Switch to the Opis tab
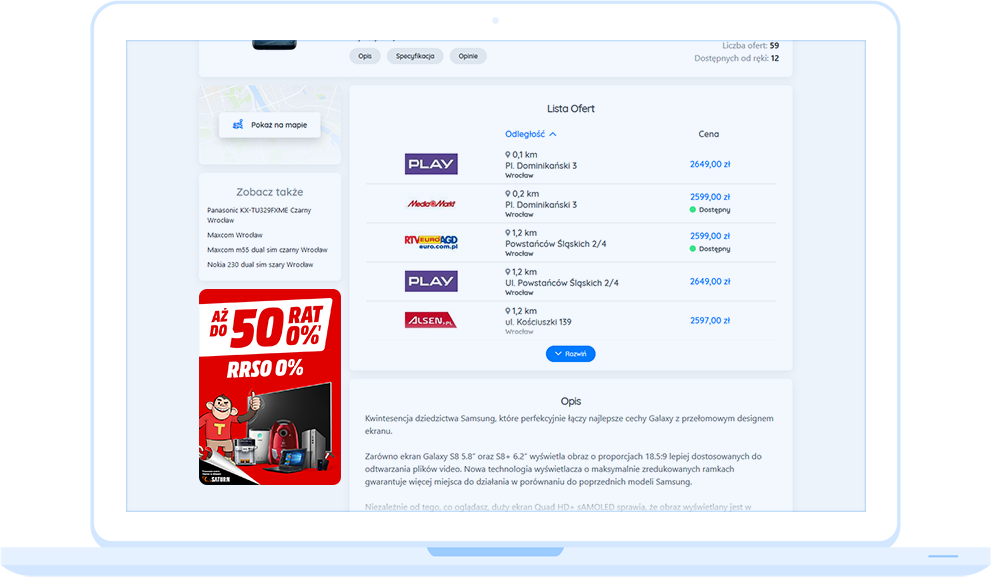 [365, 56]
